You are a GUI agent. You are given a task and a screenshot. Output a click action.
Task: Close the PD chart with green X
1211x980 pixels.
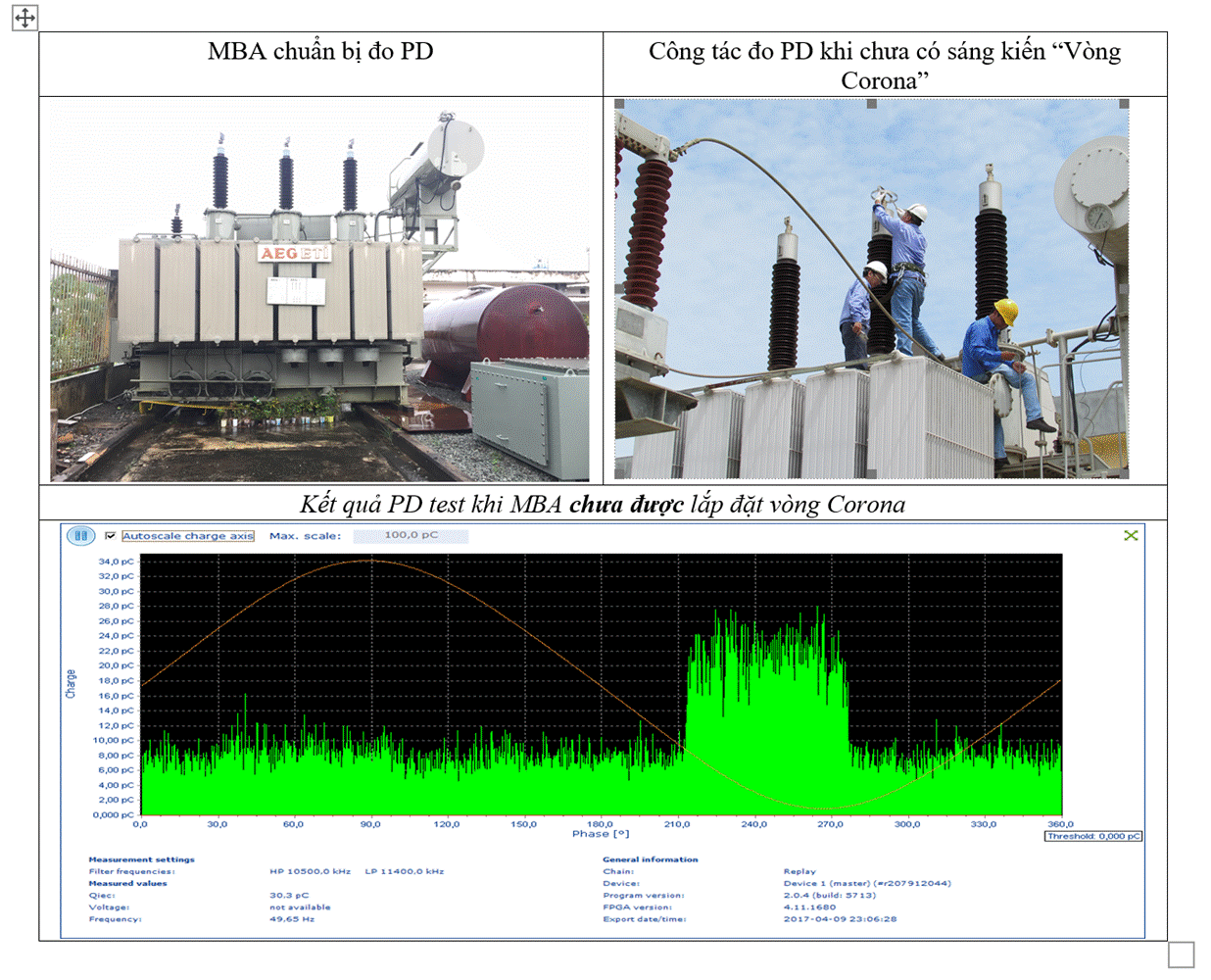[x=1131, y=535]
